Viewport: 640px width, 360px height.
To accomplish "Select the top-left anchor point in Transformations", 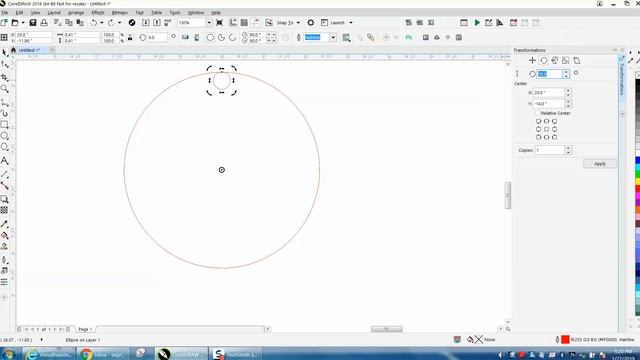I will pos(538,121).
